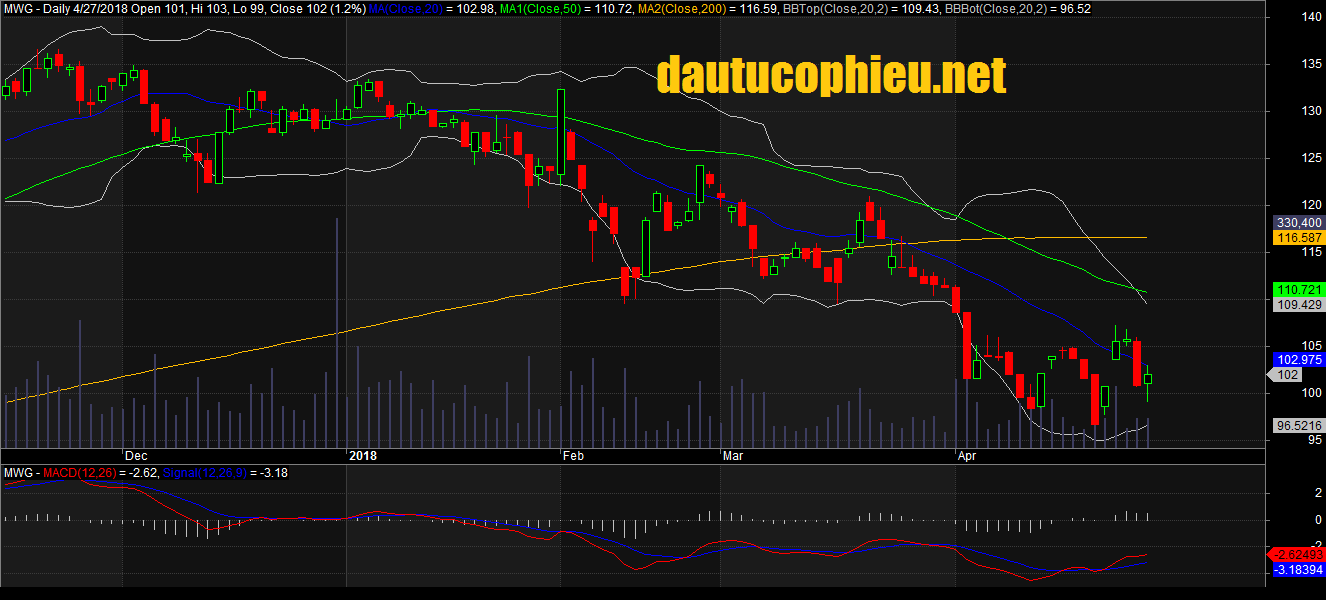Click the orange 116.587 price tag

[1298, 238]
